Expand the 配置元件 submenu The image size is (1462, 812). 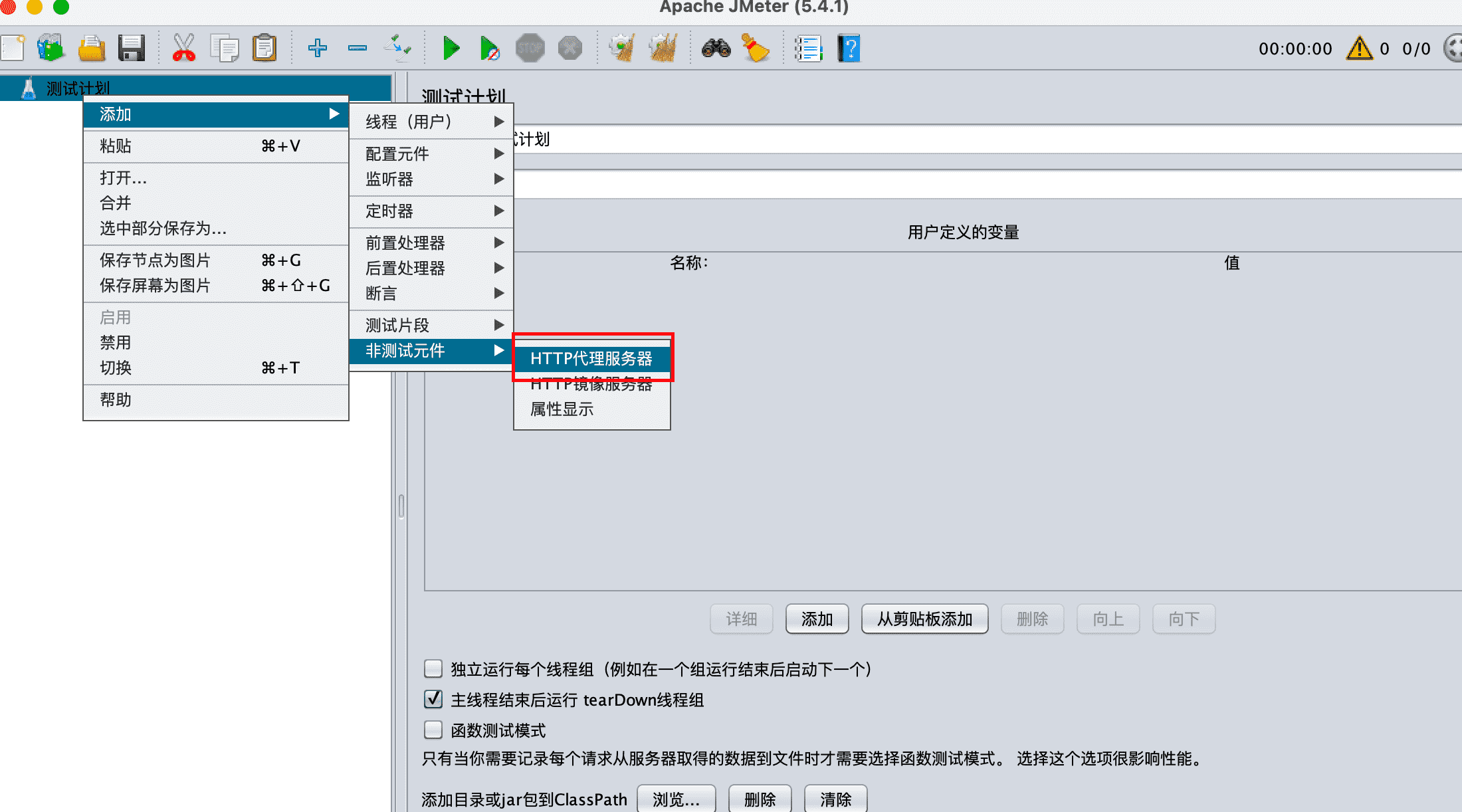point(431,153)
